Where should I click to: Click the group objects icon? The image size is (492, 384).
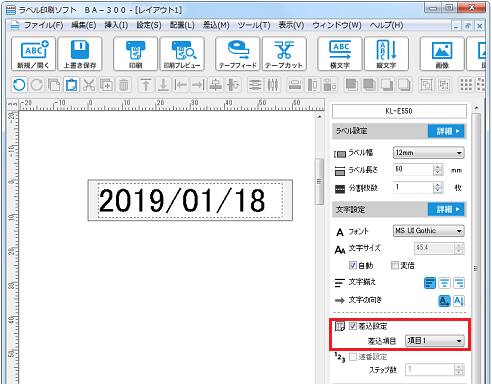point(426,85)
